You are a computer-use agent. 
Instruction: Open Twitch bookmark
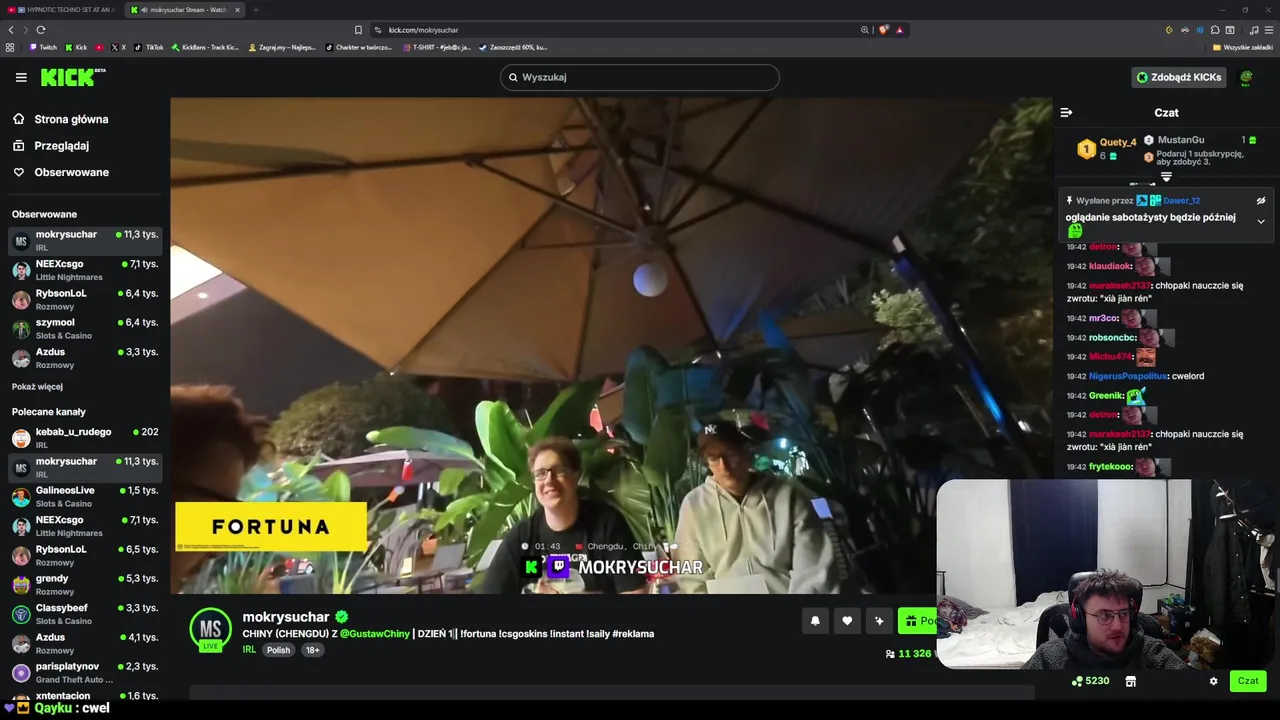[x=43, y=47]
